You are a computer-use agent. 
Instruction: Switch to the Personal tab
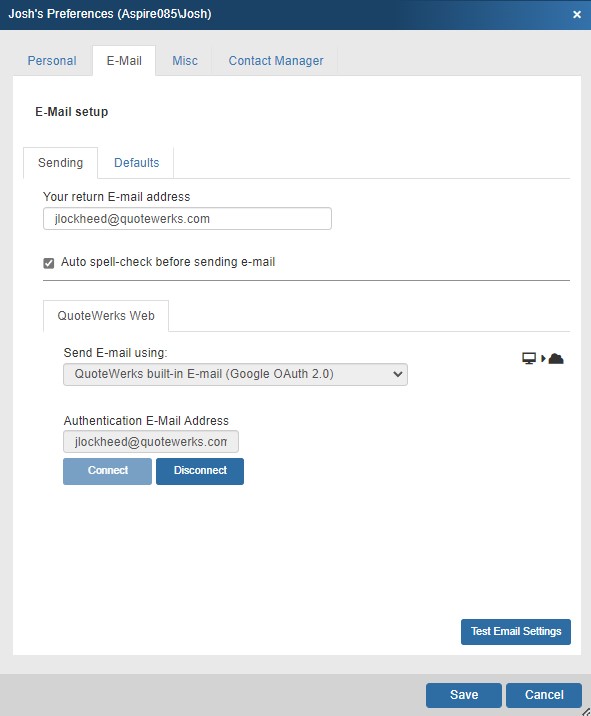tap(52, 61)
